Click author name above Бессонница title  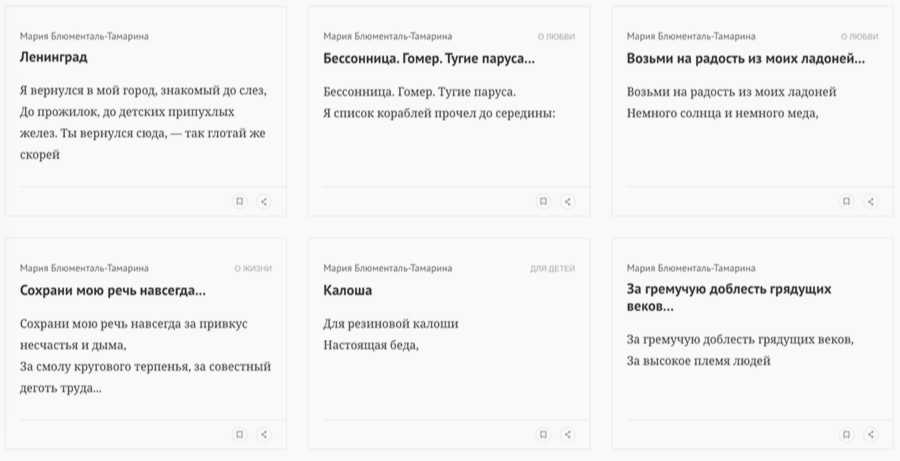point(387,36)
